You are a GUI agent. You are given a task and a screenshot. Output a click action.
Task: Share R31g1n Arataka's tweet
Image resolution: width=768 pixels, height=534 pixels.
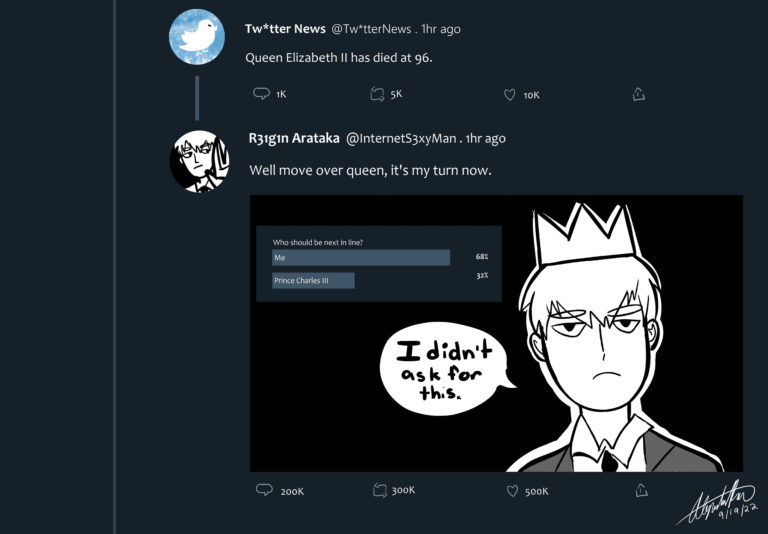[x=640, y=490]
